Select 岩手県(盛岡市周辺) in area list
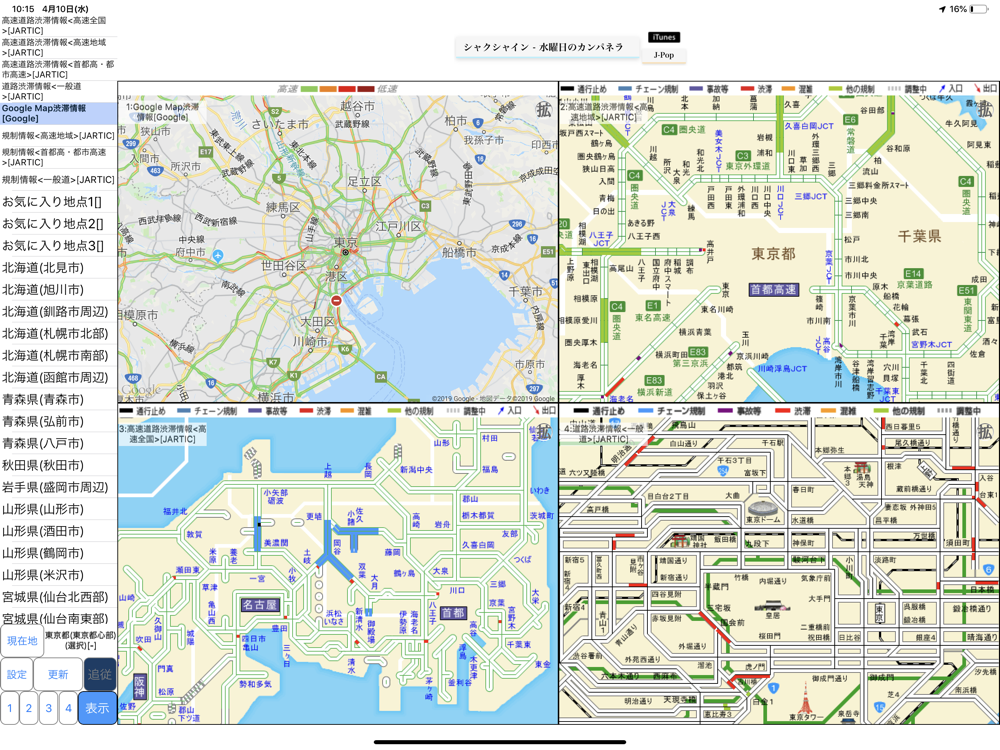The width and height of the screenshot is (1000, 750). click(x=58, y=487)
